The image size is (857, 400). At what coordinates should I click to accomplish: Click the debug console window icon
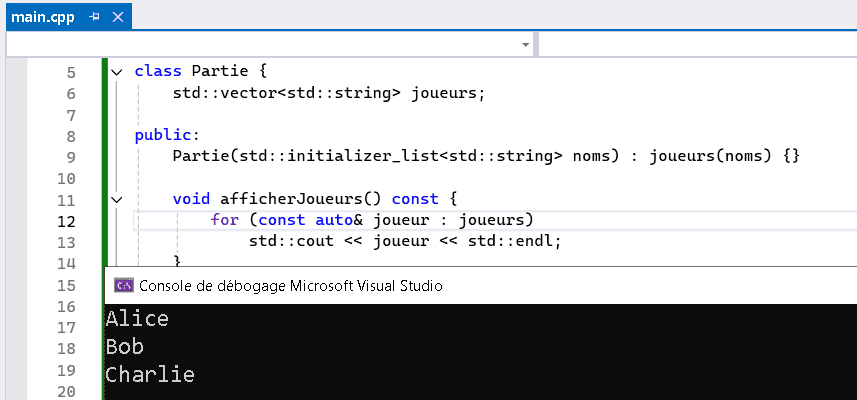click(124, 285)
